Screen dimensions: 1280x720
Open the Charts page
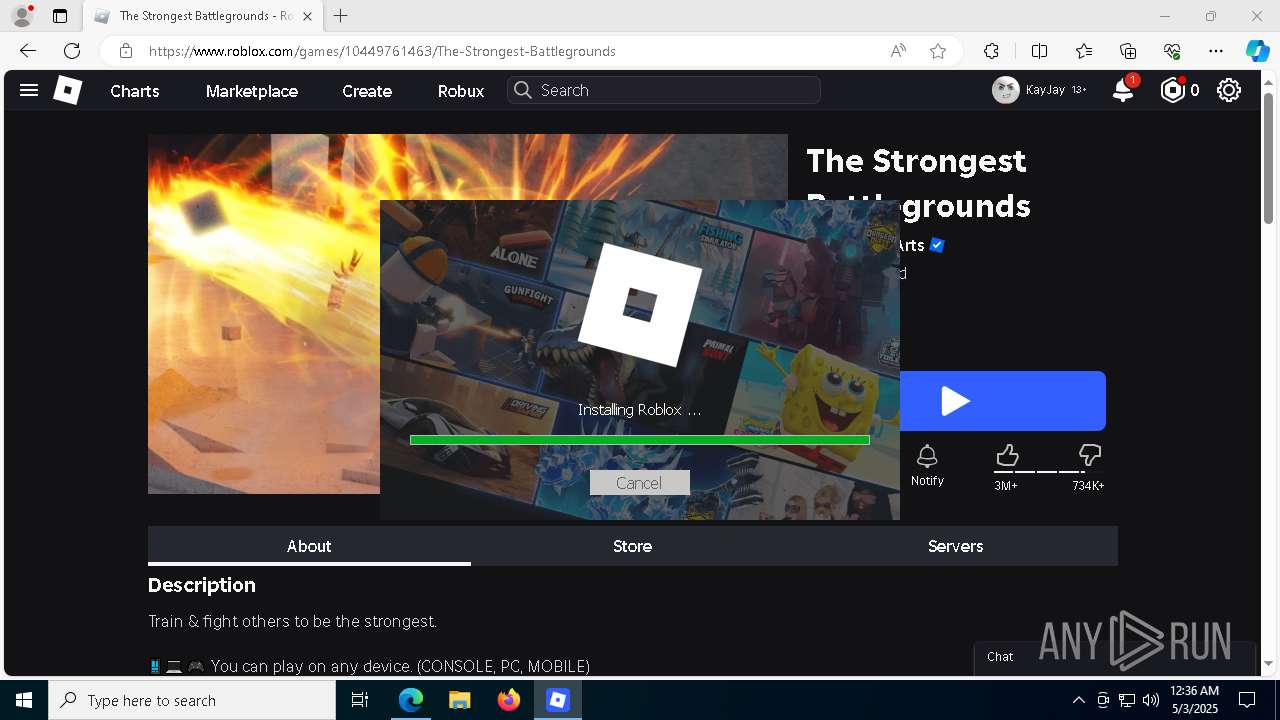click(135, 91)
